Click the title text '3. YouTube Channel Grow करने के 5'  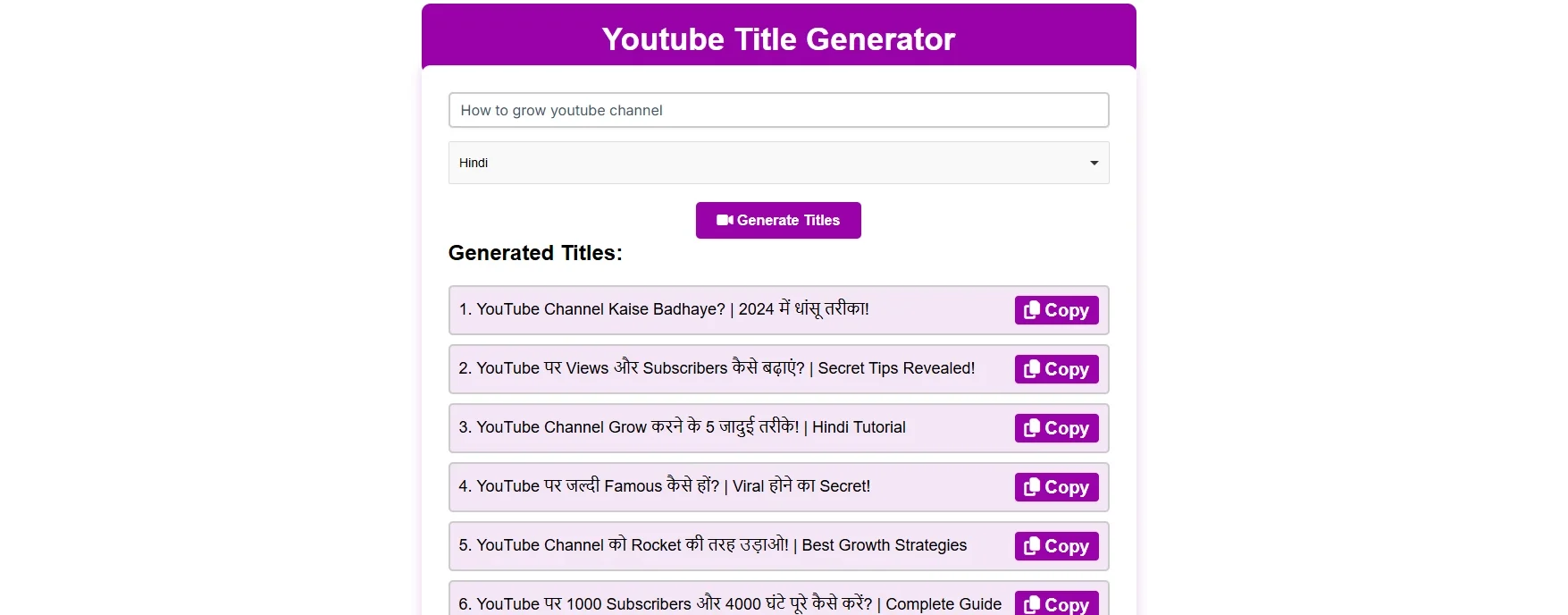coord(587,427)
